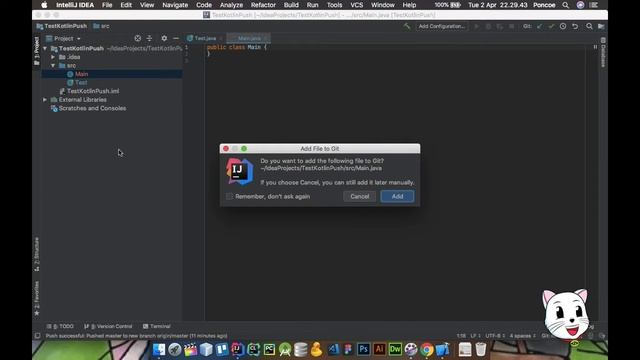Open the File menu
Image resolution: width=640 pixels, height=360 pixels.
point(107,5)
